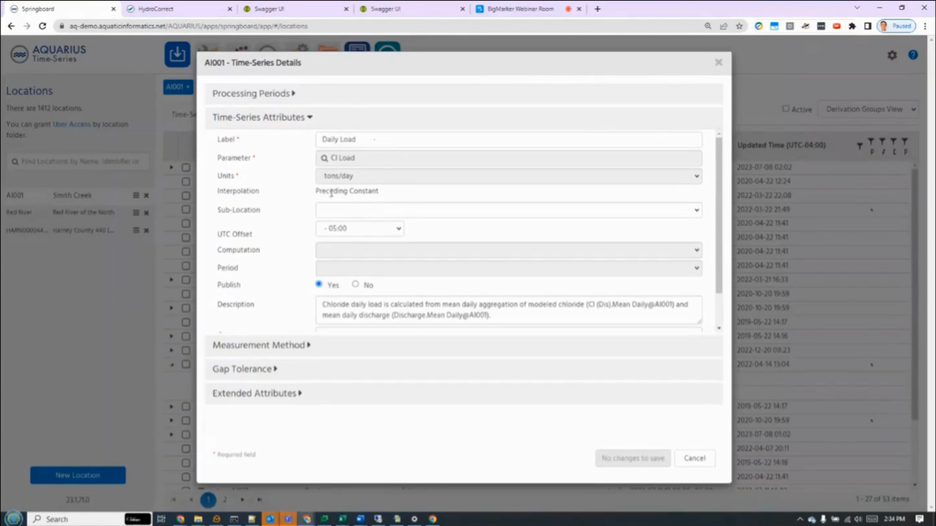Open the settings gear icon
Viewport: 936px width, 526px height.
tap(892, 55)
